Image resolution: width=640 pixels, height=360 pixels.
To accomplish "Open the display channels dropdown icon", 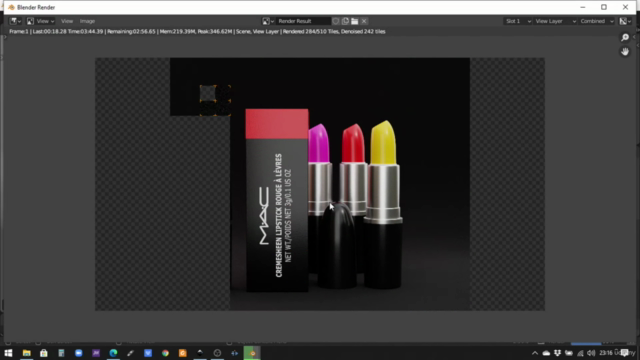I will (625, 21).
